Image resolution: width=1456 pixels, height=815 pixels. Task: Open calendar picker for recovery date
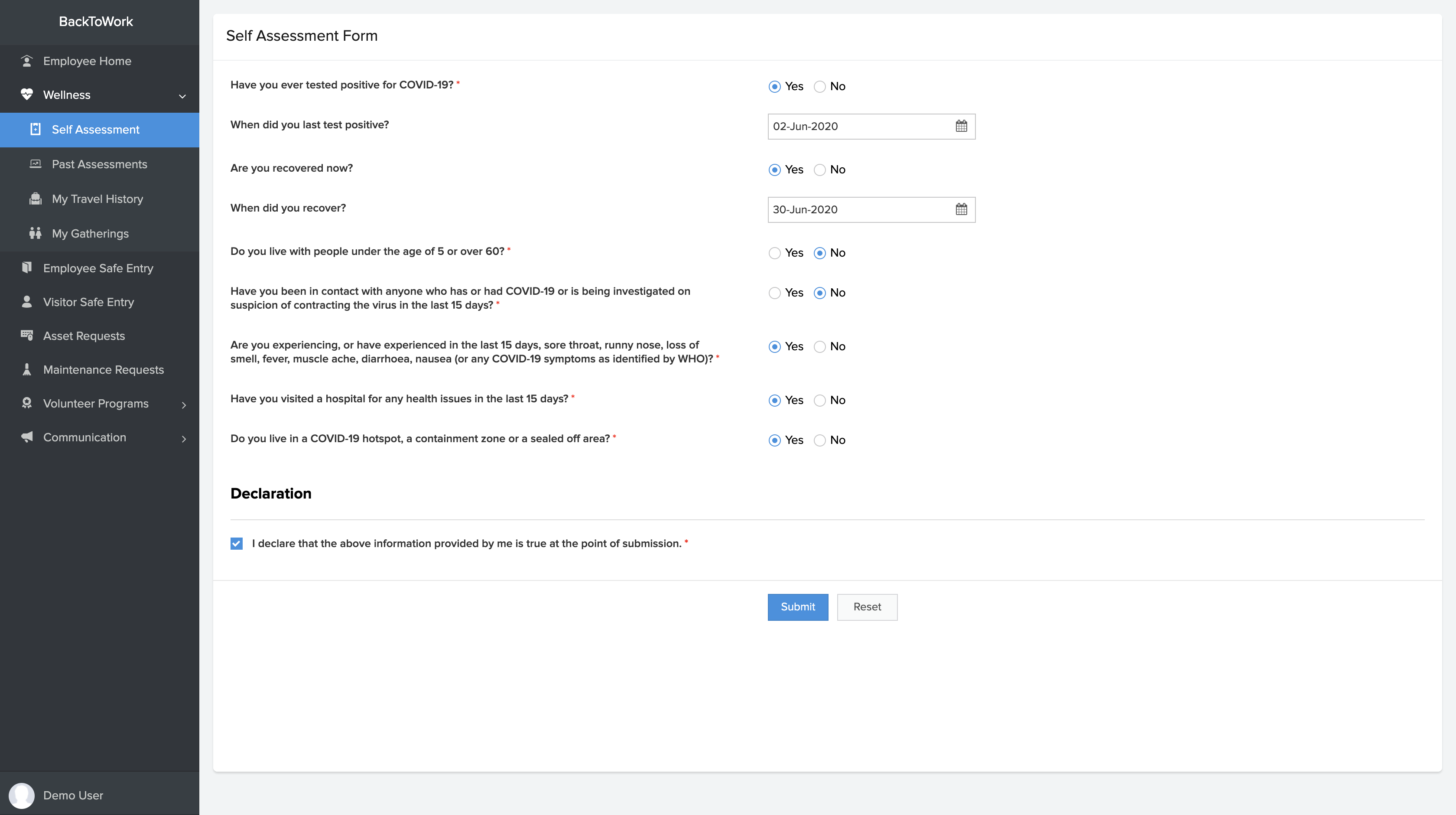(961, 209)
